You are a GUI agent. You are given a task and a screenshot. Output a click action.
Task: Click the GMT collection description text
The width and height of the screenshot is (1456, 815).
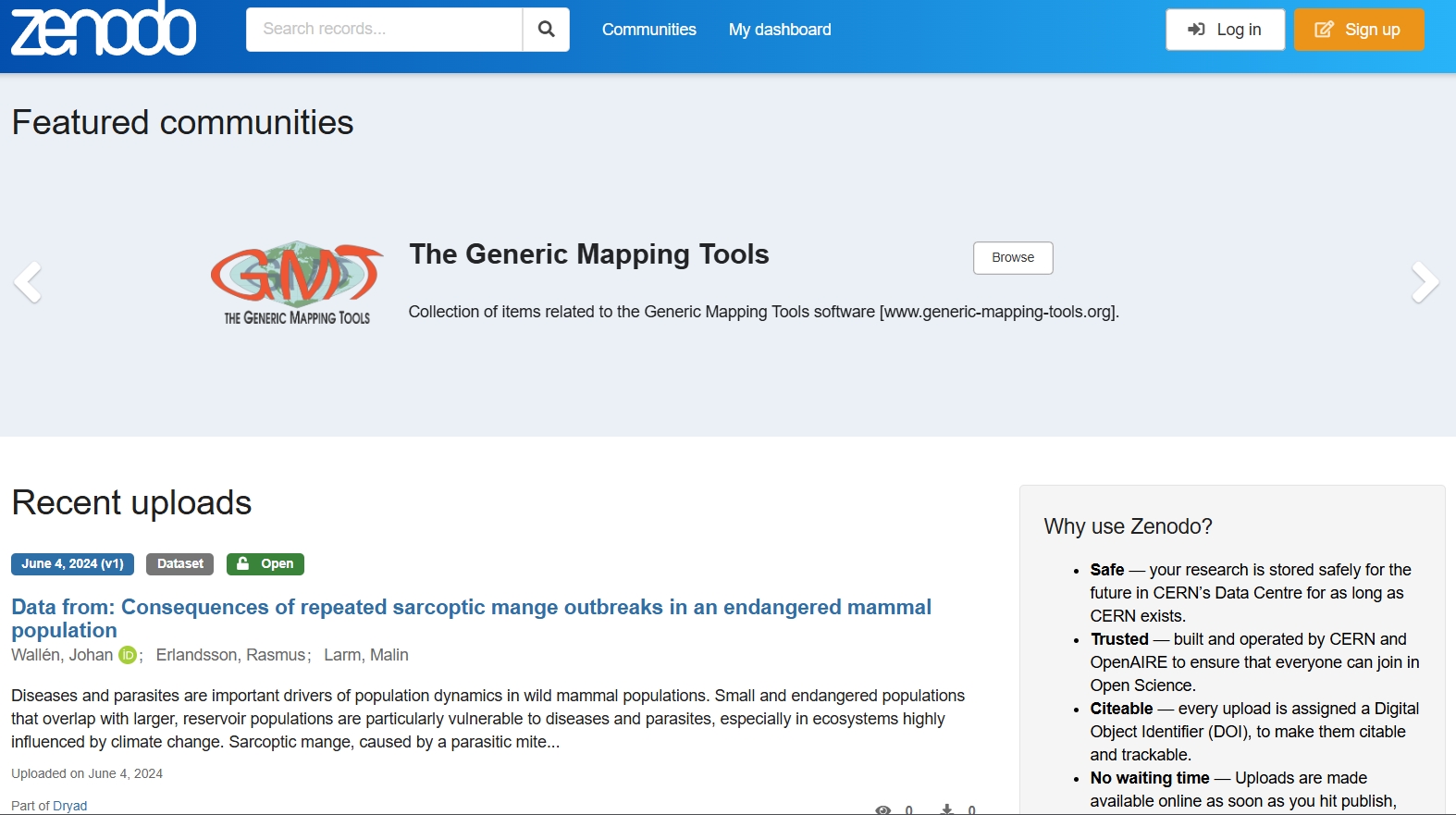pyautogui.click(x=764, y=312)
